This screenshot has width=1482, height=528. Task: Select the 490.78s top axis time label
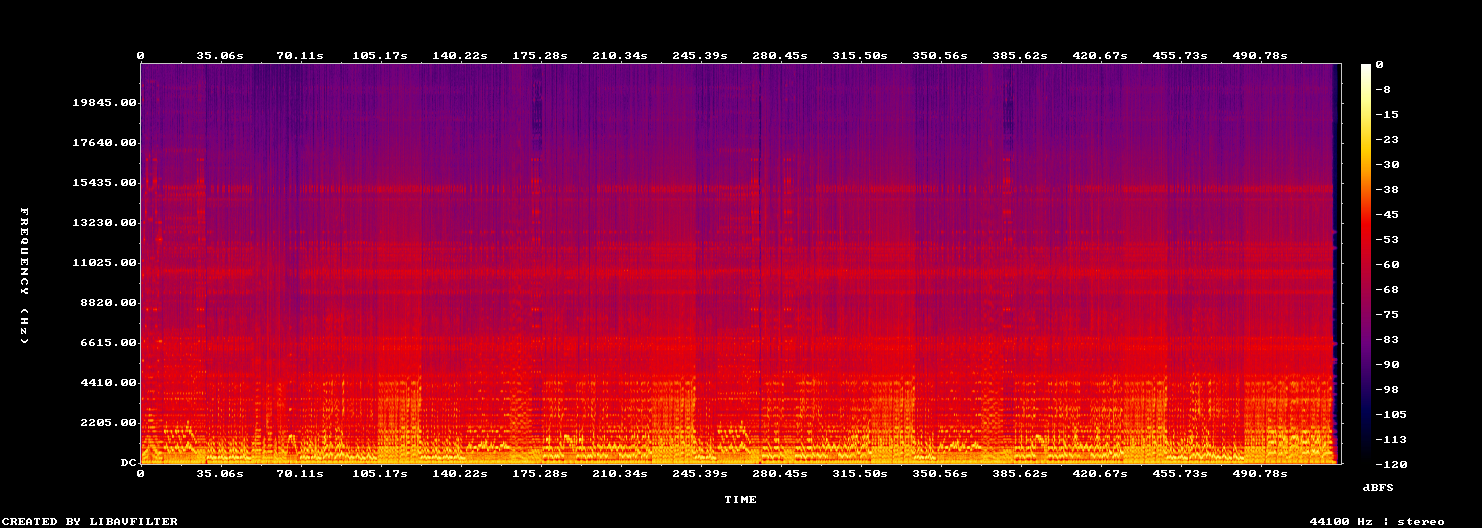[1260, 56]
